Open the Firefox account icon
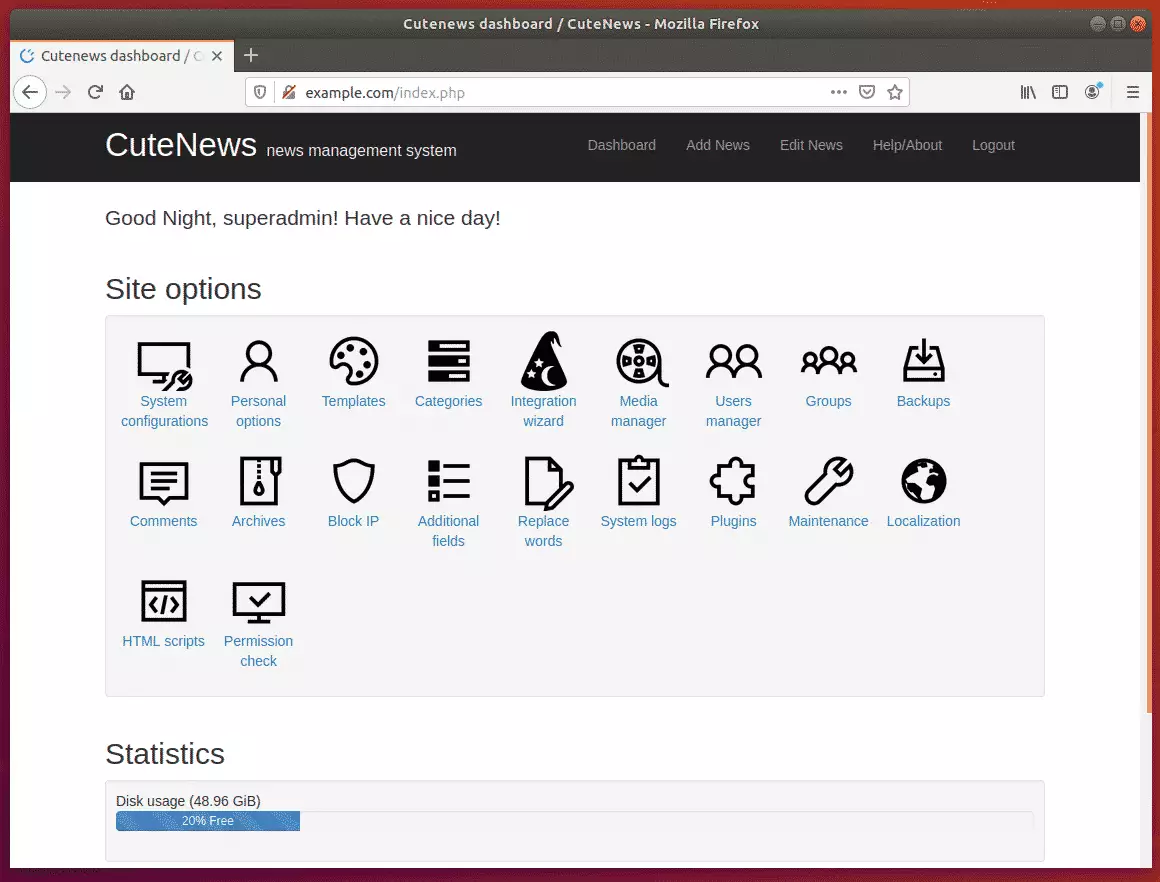Screen dimensions: 1160x882 pyautogui.click(x=1093, y=92)
